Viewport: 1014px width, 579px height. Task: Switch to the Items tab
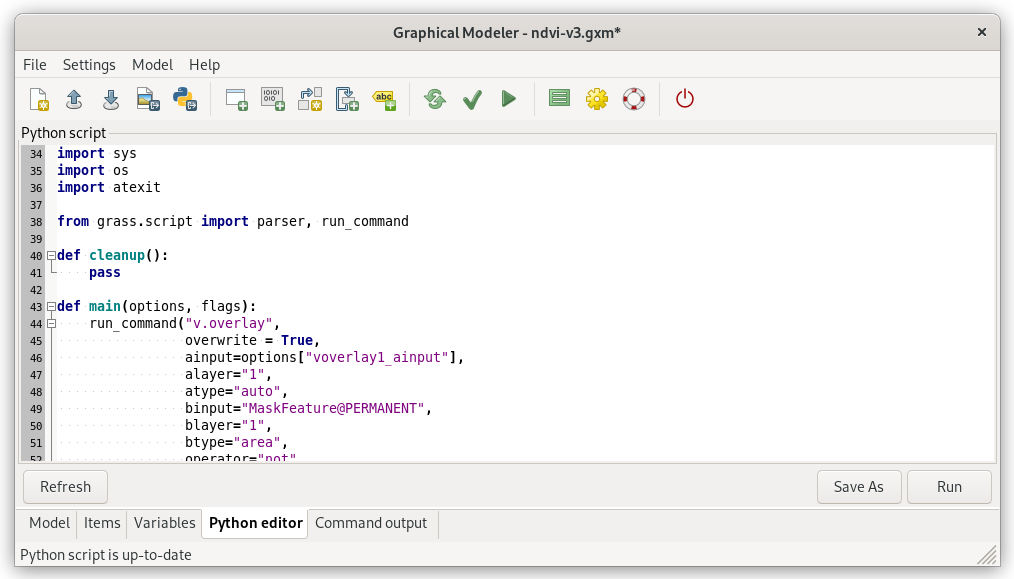pyautogui.click(x=102, y=523)
